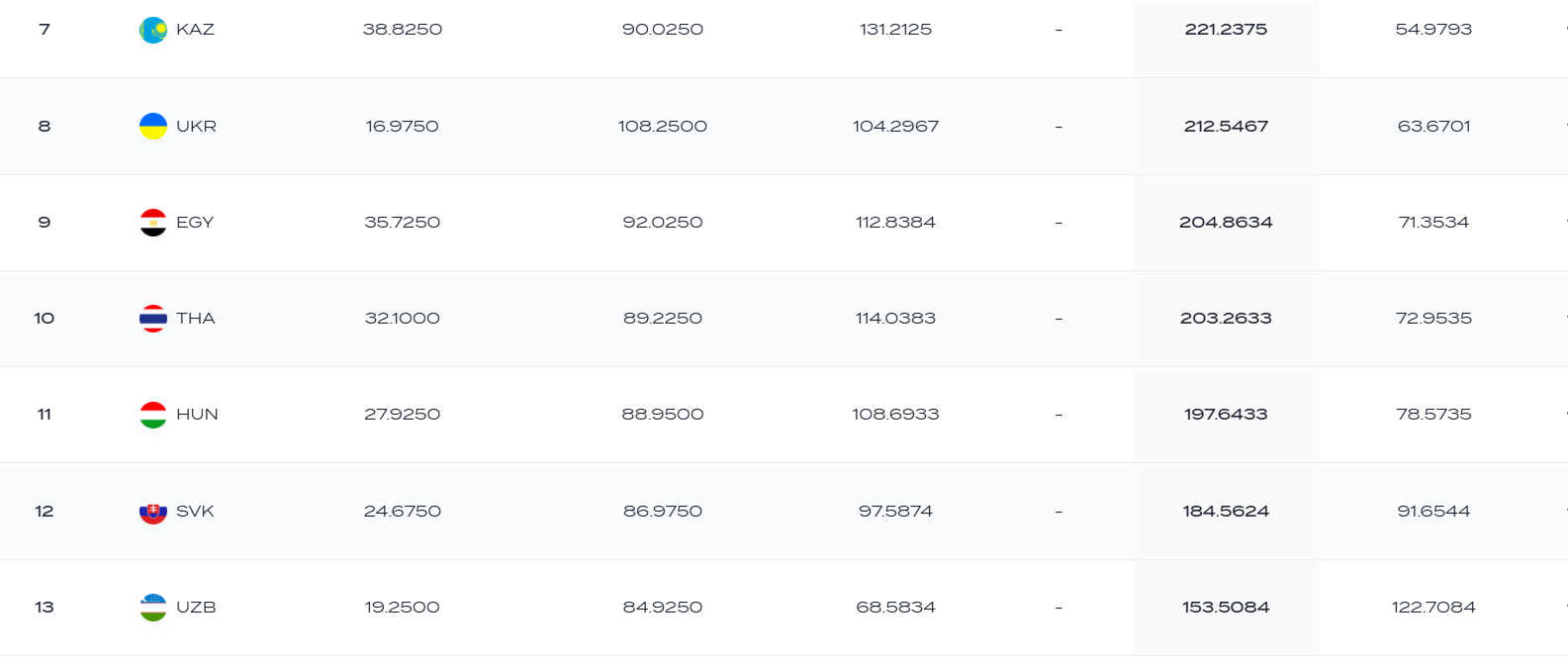Click the Kazakhstan flag icon
Image resolution: width=1568 pixels, height=663 pixels.
(x=153, y=30)
